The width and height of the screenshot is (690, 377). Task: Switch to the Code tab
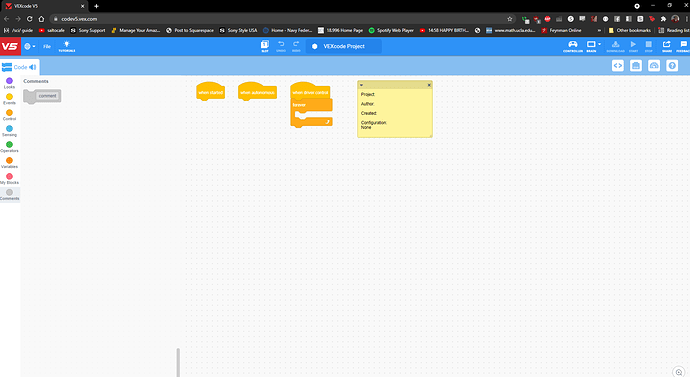pyautogui.click(x=20, y=67)
